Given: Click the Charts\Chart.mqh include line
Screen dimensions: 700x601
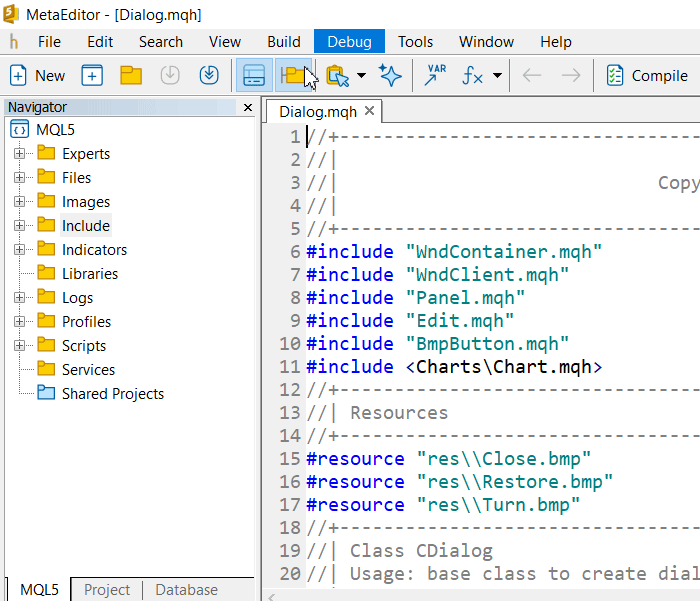Looking at the screenshot, I should click(x=454, y=367).
